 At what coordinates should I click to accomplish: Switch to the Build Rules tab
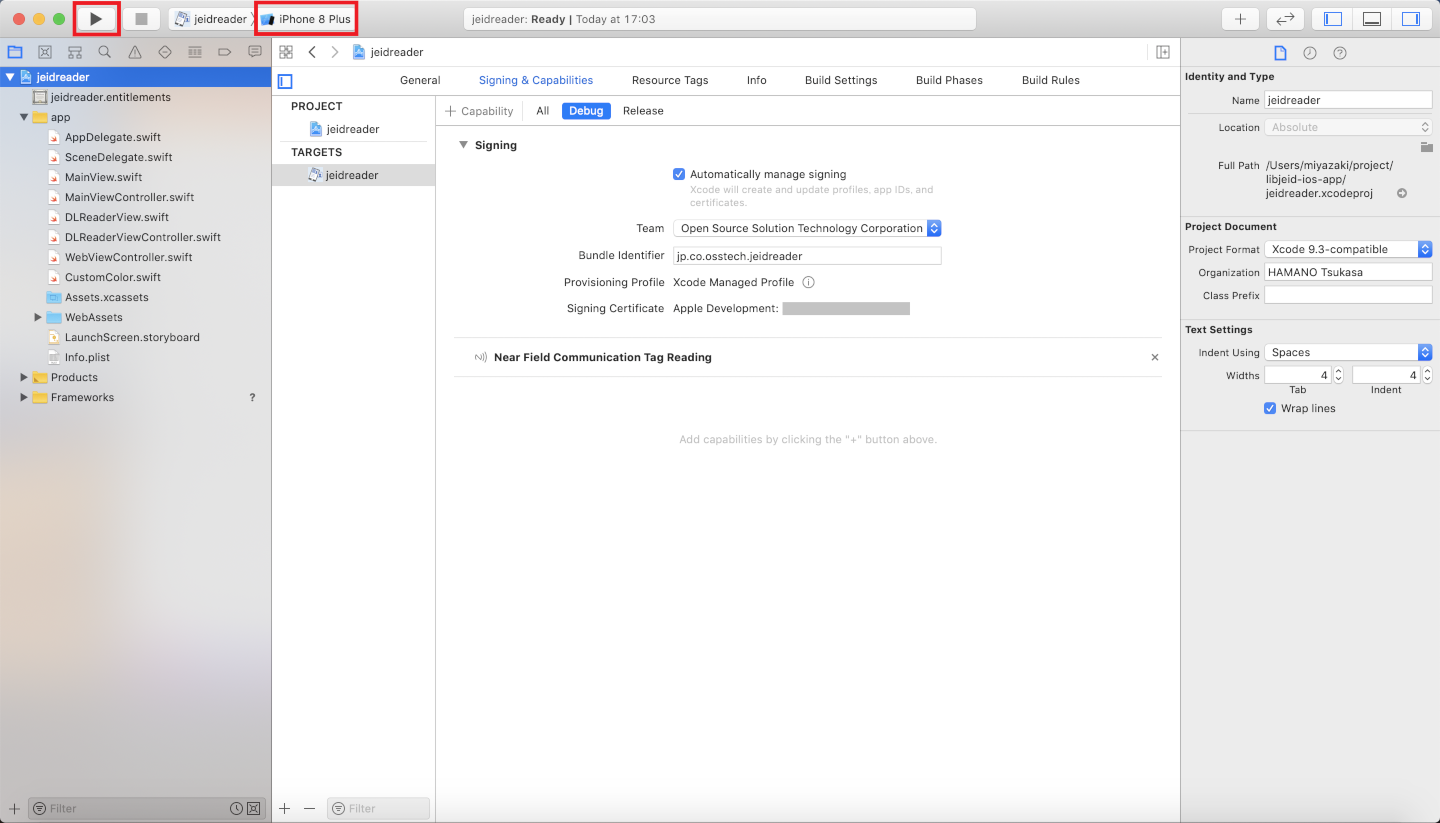(x=1051, y=80)
